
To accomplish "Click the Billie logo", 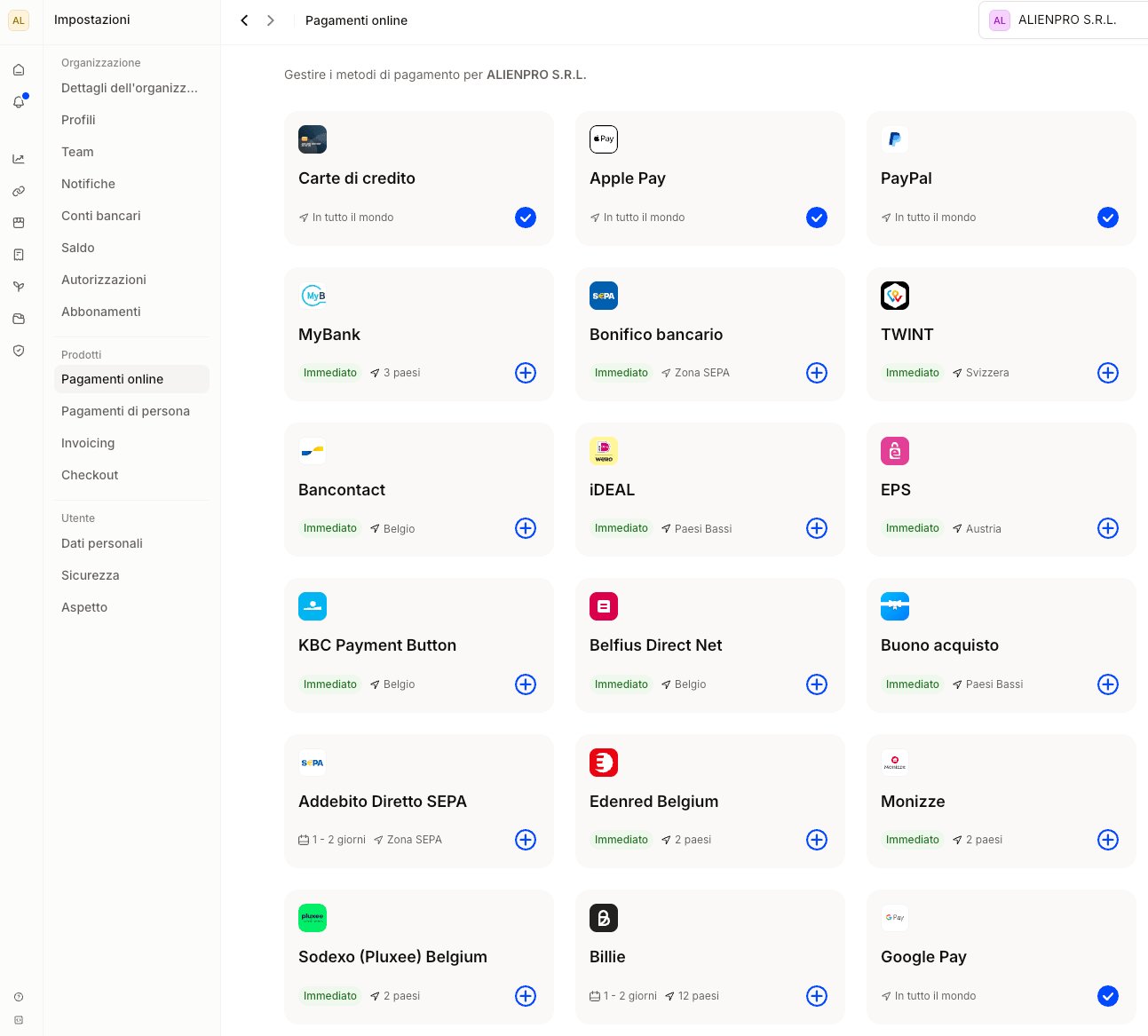I will (604, 918).
